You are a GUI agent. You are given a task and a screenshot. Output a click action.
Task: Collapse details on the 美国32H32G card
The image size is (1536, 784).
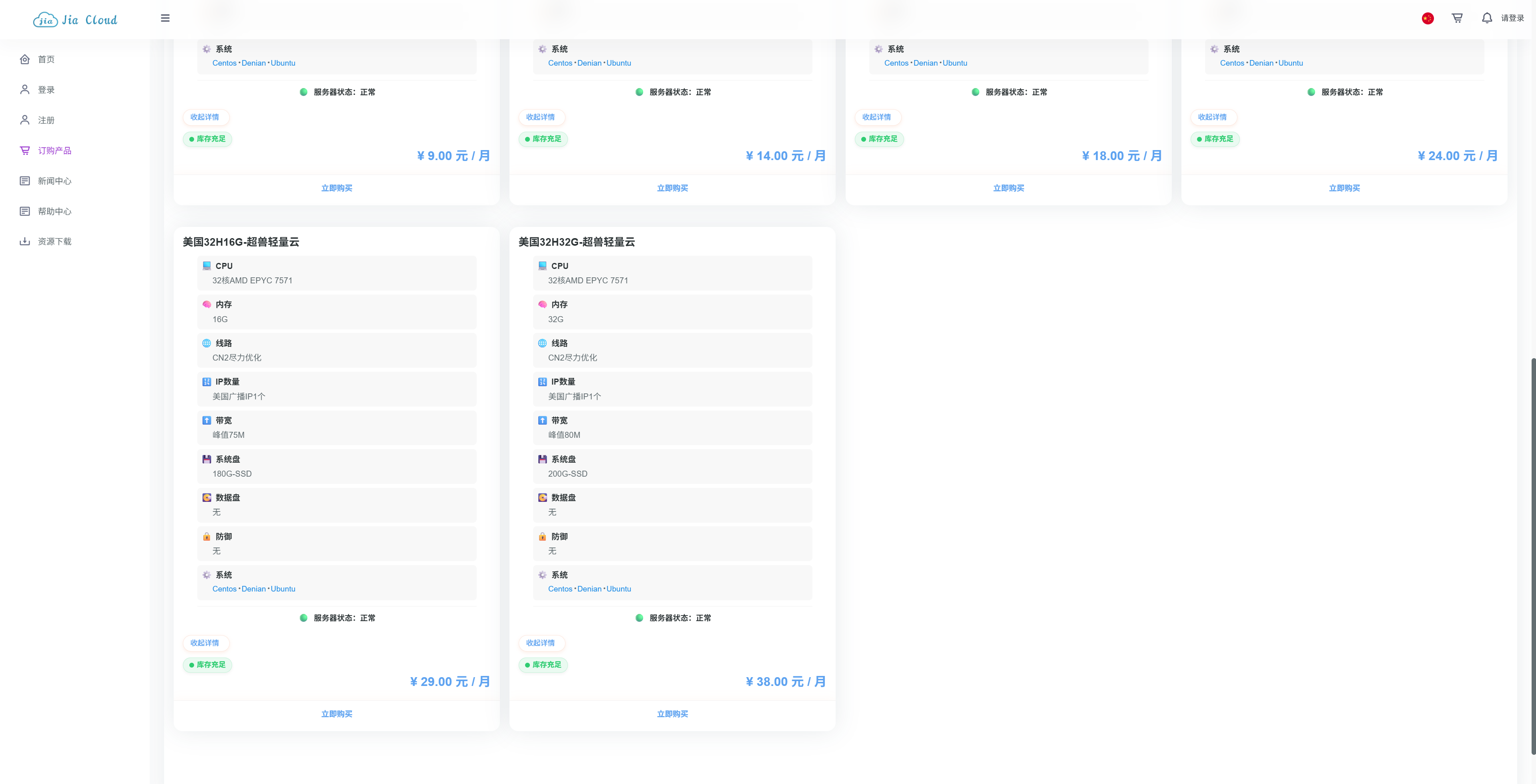pyautogui.click(x=540, y=643)
